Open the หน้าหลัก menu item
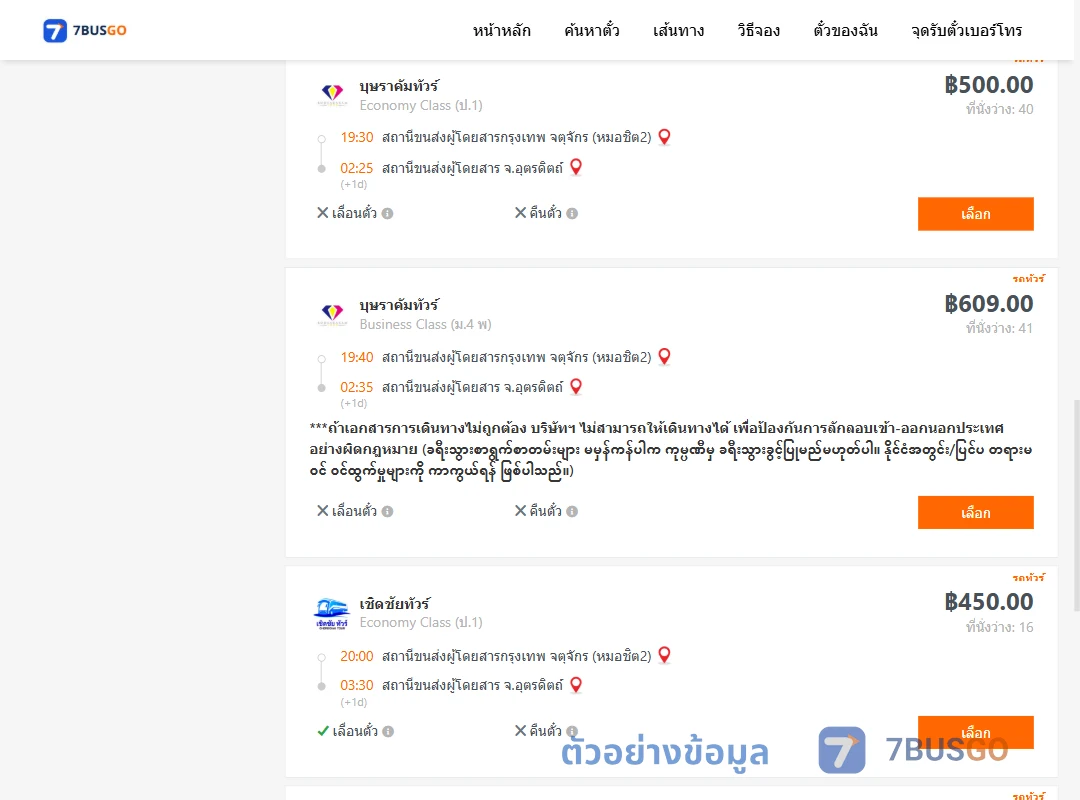The image size is (1080, 800). (x=501, y=30)
